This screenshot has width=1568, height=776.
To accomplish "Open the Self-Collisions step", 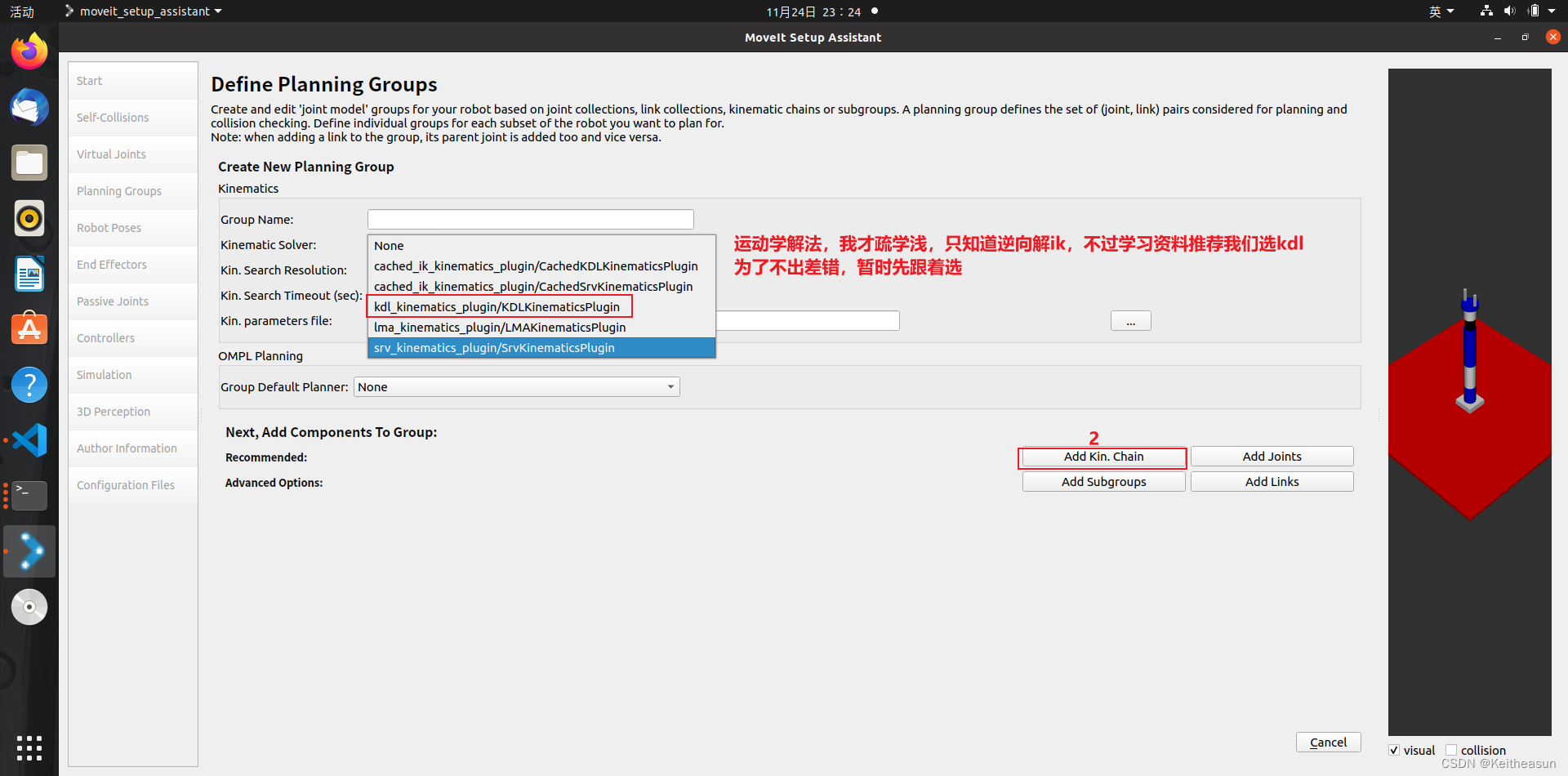I will pos(133,118).
